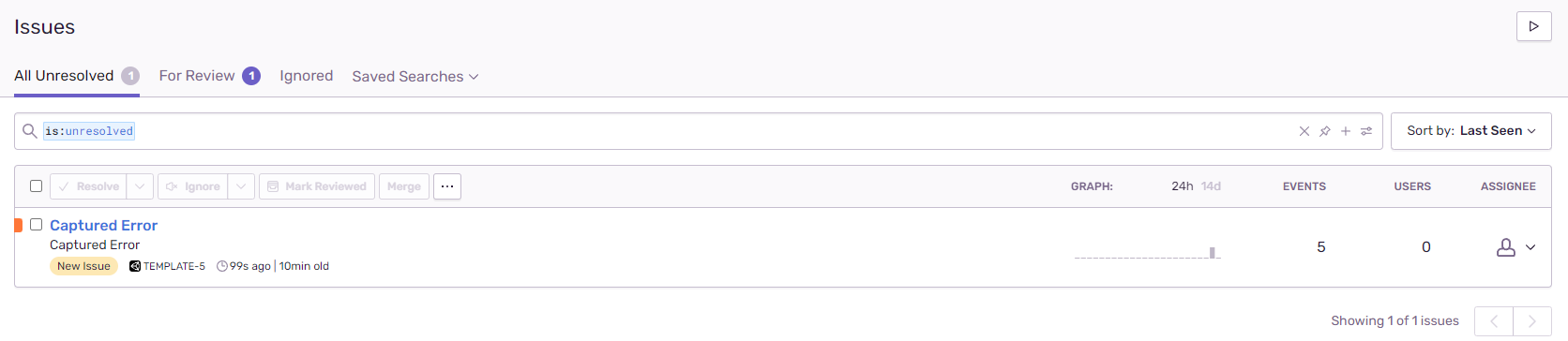Viewport: 1568px width, 341px height.
Task: Pin the current search
Action: [1324, 131]
